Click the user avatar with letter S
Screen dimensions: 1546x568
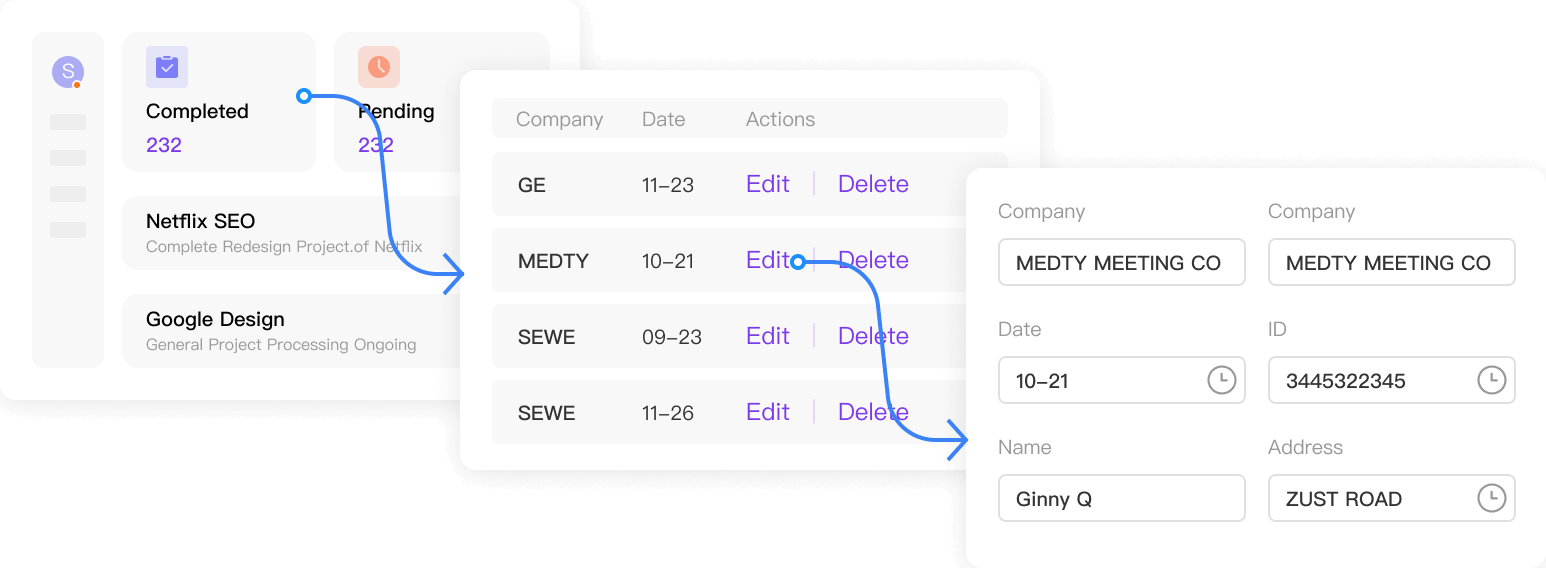coord(68,71)
